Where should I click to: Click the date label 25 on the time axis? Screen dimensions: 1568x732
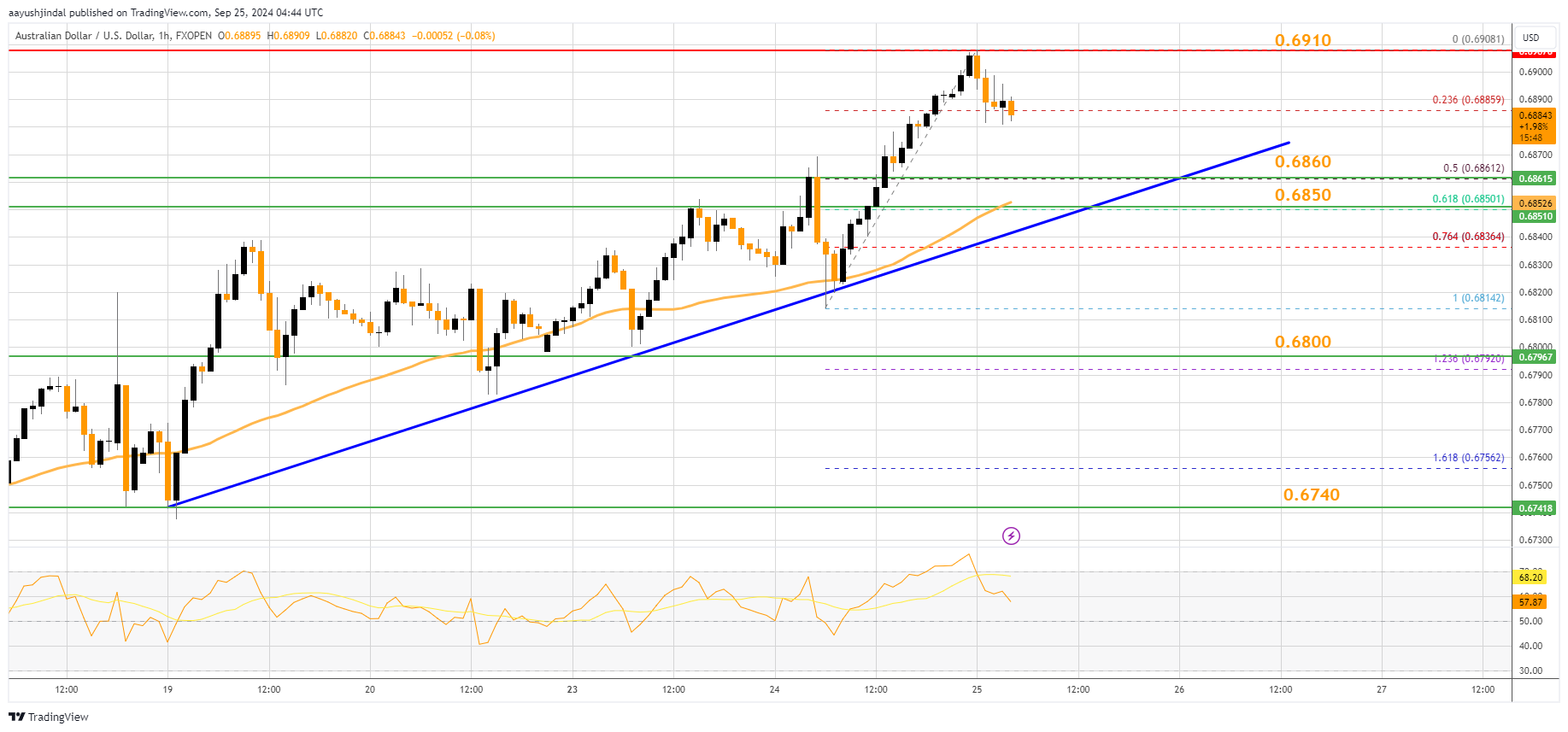978,689
